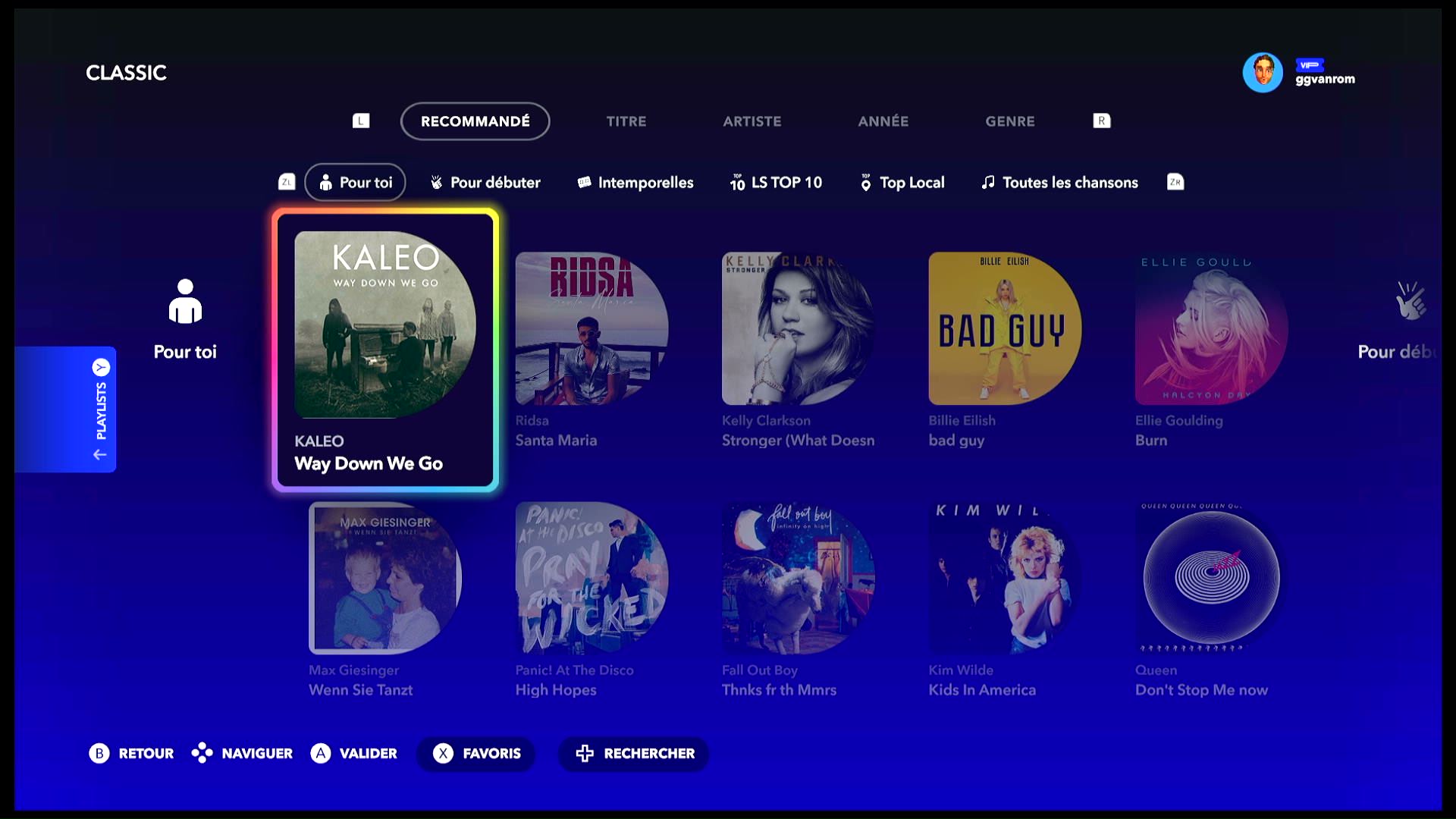
Task: Select the Recommandé tab
Action: click(x=475, y=121)
